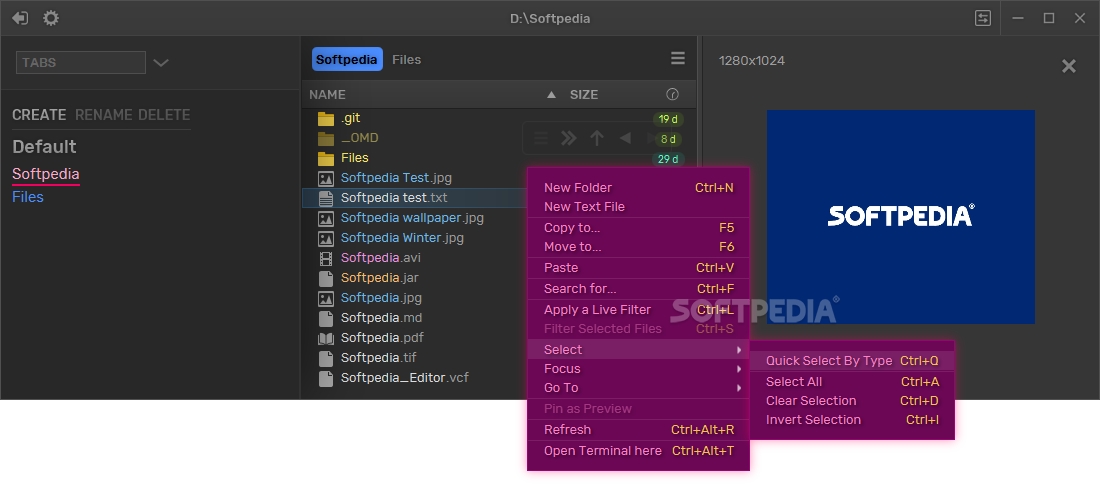Toggle name sort order with the triangle arrow
This screenshot has height=486, width=1100.
pyautogui.click(x=551, y=95)
